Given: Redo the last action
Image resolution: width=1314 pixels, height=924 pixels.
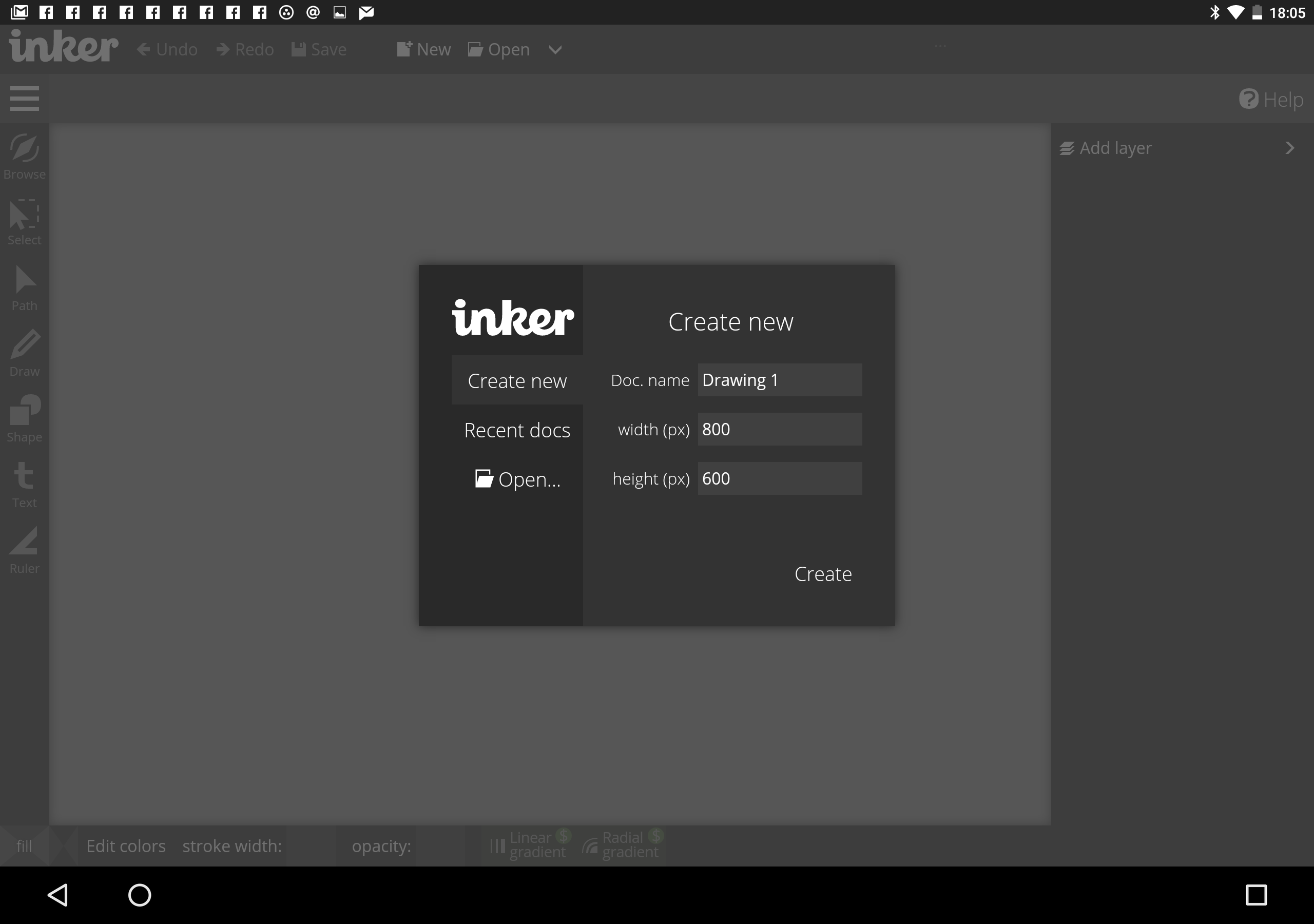Looking at the screenshot, I should 245,50.
